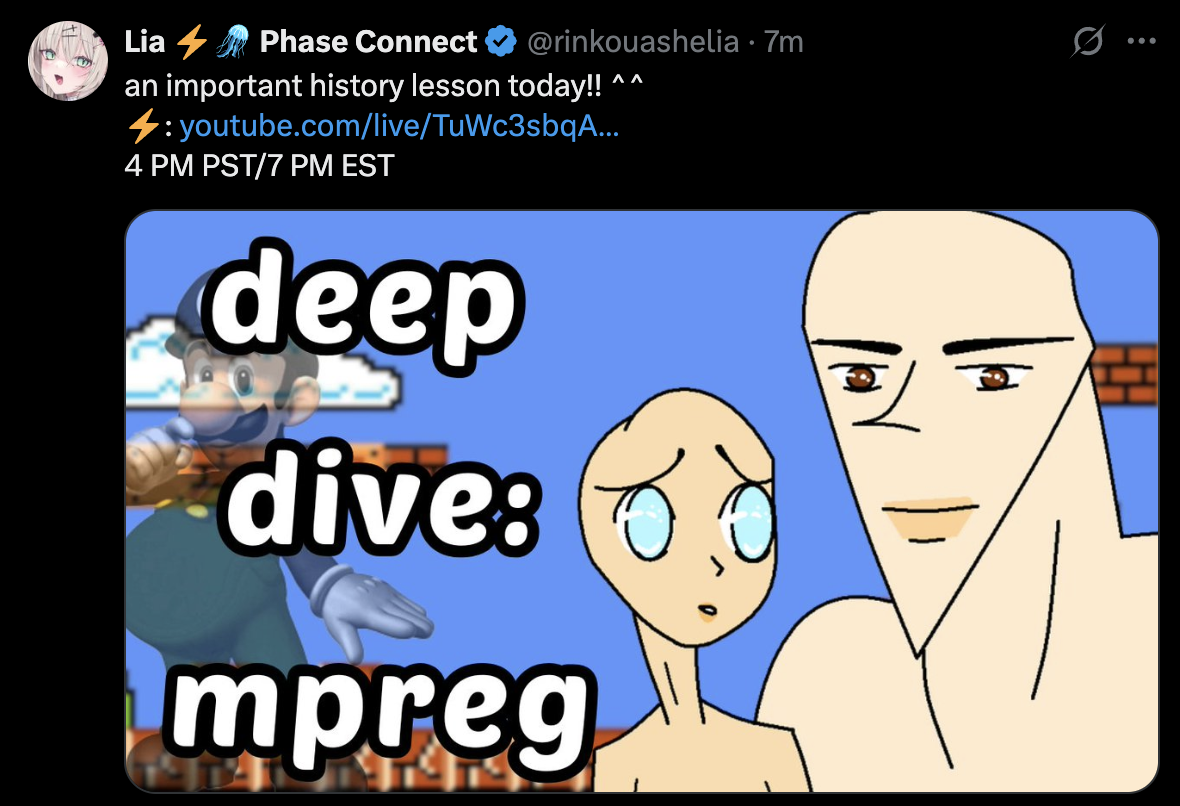Open the @rinkouashelia handle link

pyautogui.click(x=633, y=41)
